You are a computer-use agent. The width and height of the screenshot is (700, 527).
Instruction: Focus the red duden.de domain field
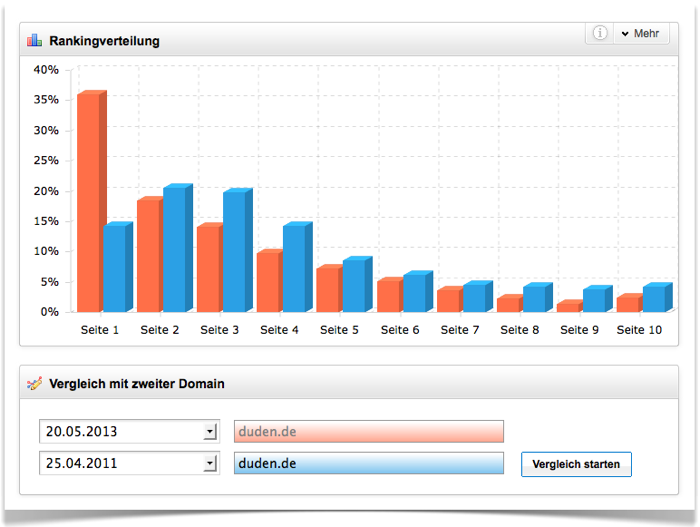pyautogui.click(x=368, y=432)
